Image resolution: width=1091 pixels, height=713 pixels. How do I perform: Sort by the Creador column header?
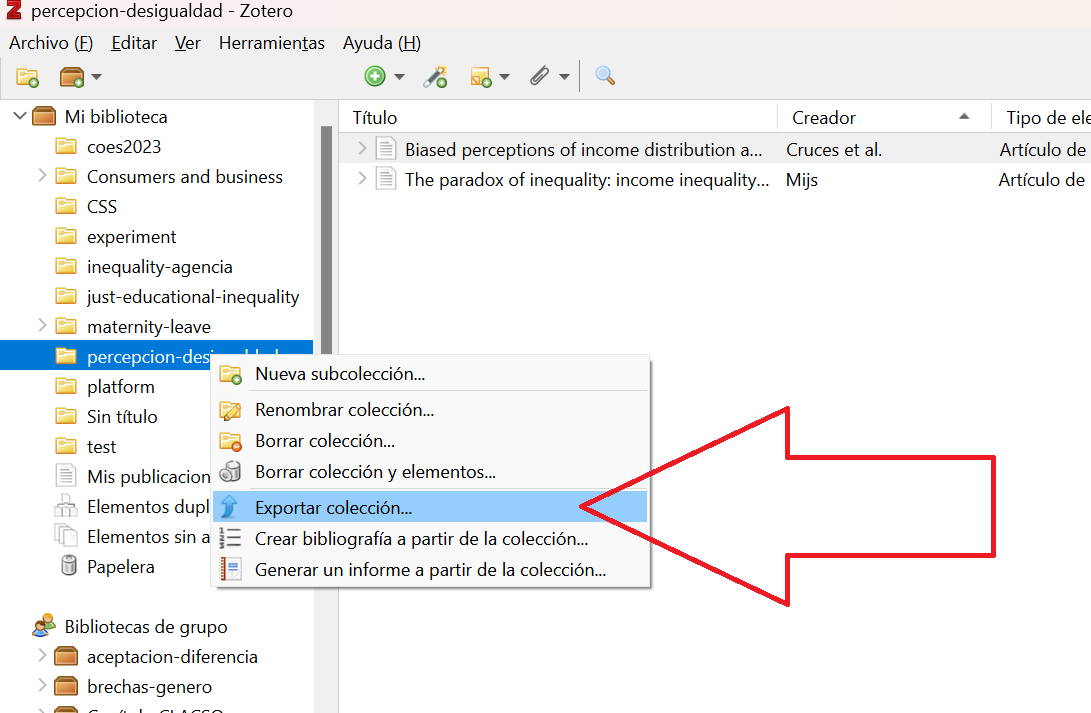point(824,118)
